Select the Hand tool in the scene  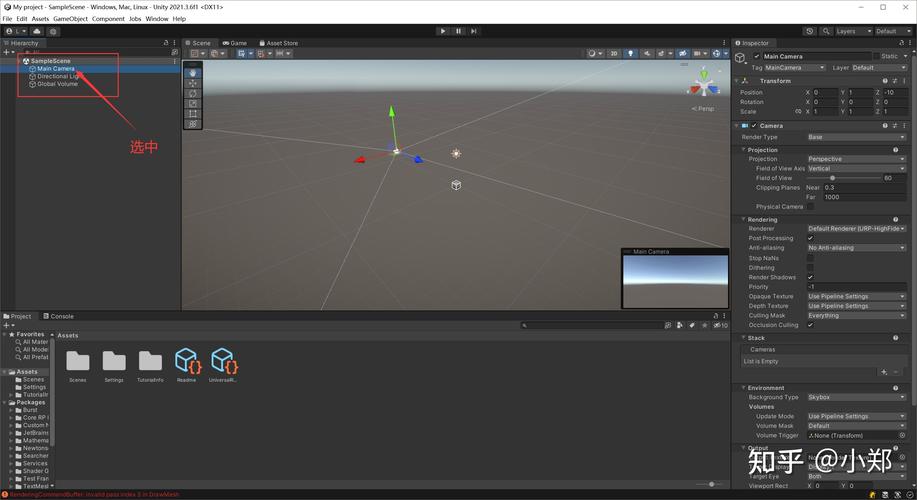pyautogui.click(x=193, y=73)
